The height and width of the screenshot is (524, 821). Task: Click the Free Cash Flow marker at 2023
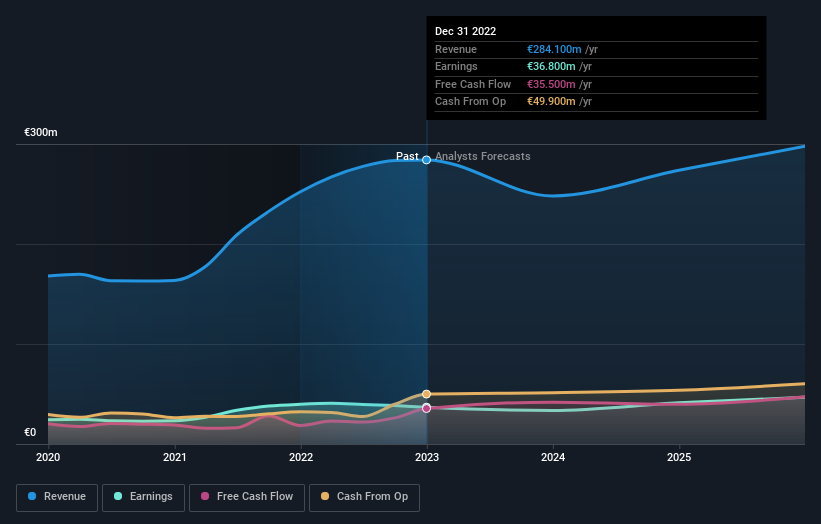(427, 408)
